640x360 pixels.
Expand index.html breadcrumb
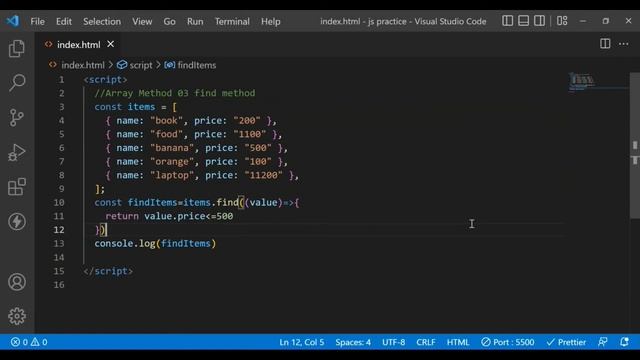click(x=83, y=65)
